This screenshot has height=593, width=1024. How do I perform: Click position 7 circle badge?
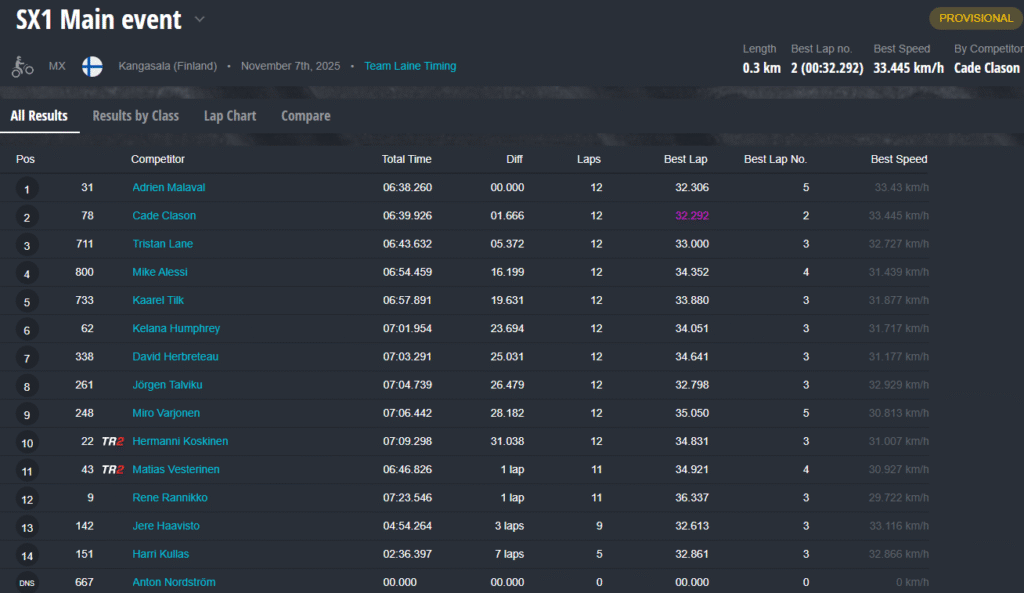pos(27,358)
